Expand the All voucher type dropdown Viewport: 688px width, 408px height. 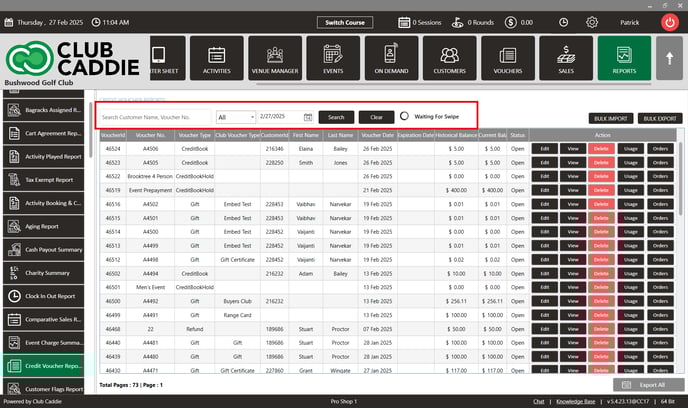[236, 117]
